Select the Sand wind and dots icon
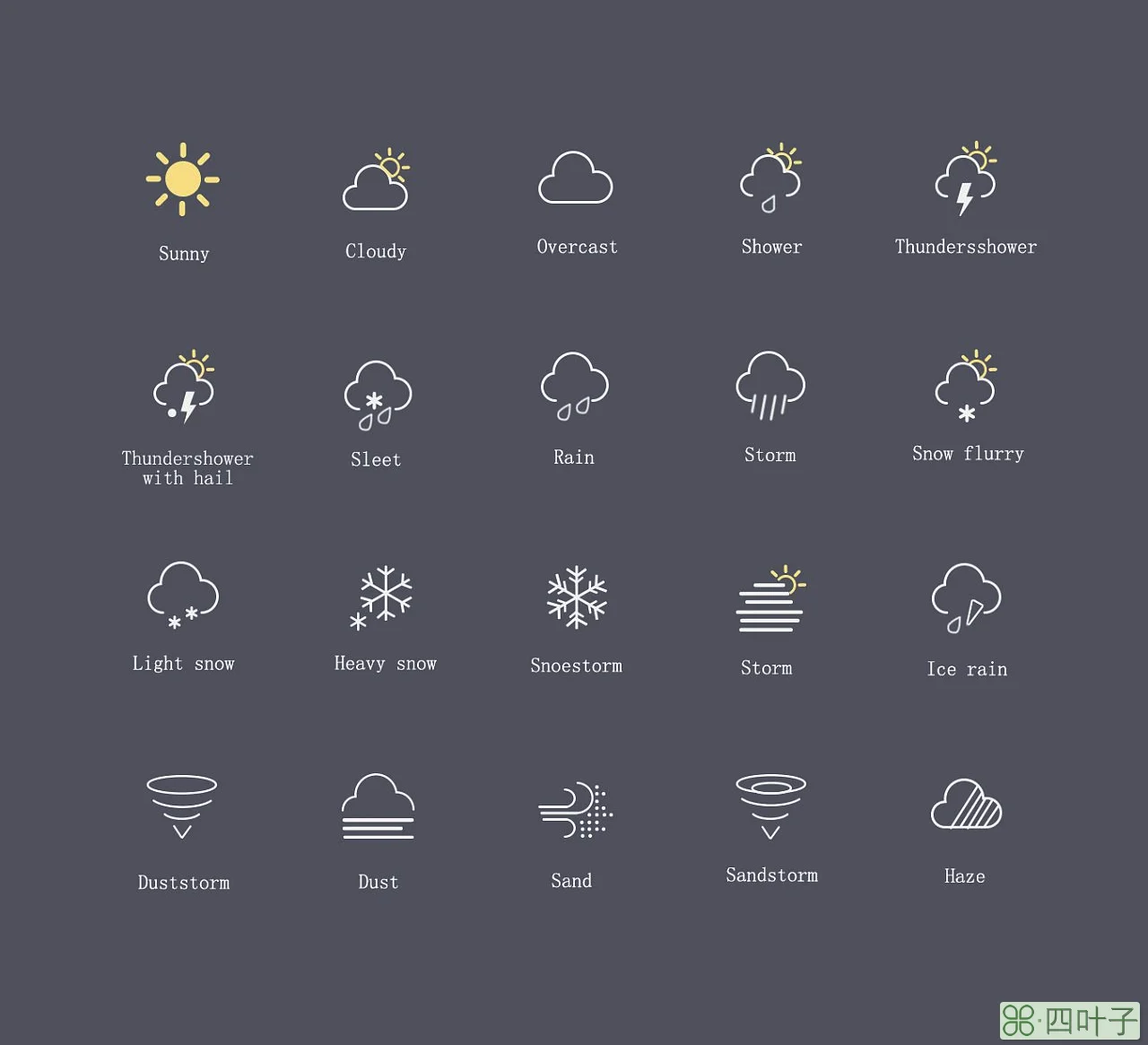 click(575, 810)
